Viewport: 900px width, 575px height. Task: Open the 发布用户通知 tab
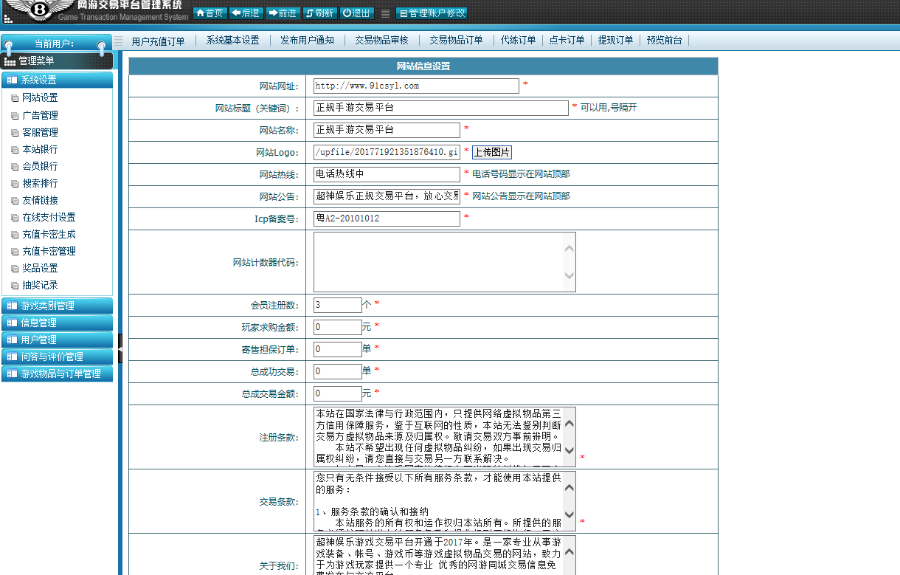(x=307, y=40)
